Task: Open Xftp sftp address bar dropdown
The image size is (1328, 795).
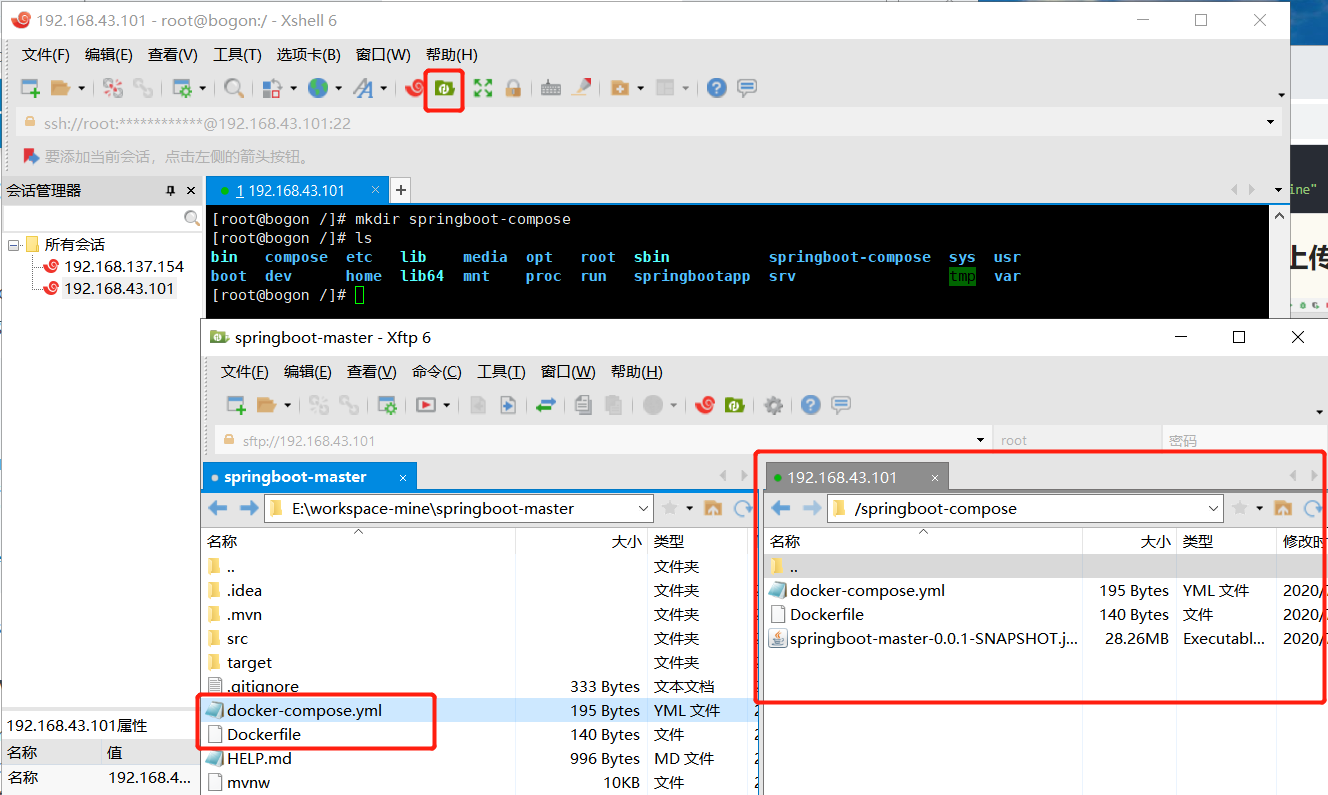Action: coord(980,440)
